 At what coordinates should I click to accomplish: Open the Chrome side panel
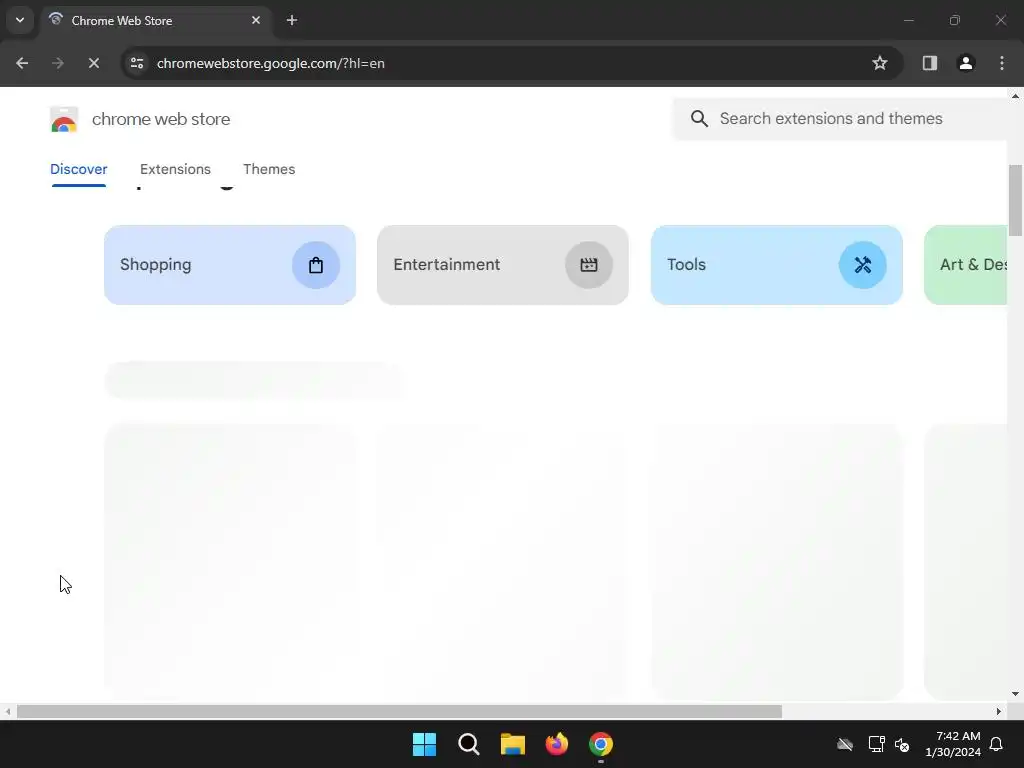(x=930, y=63)
